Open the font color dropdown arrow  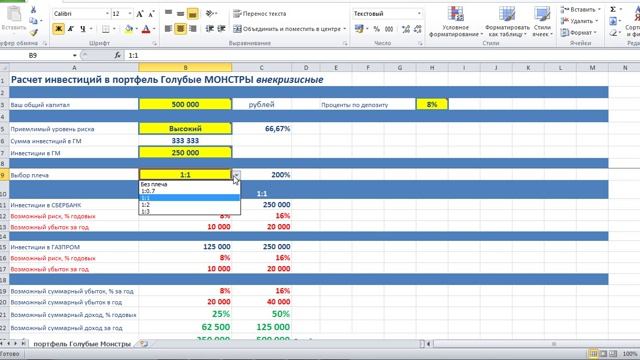(154, 29)
